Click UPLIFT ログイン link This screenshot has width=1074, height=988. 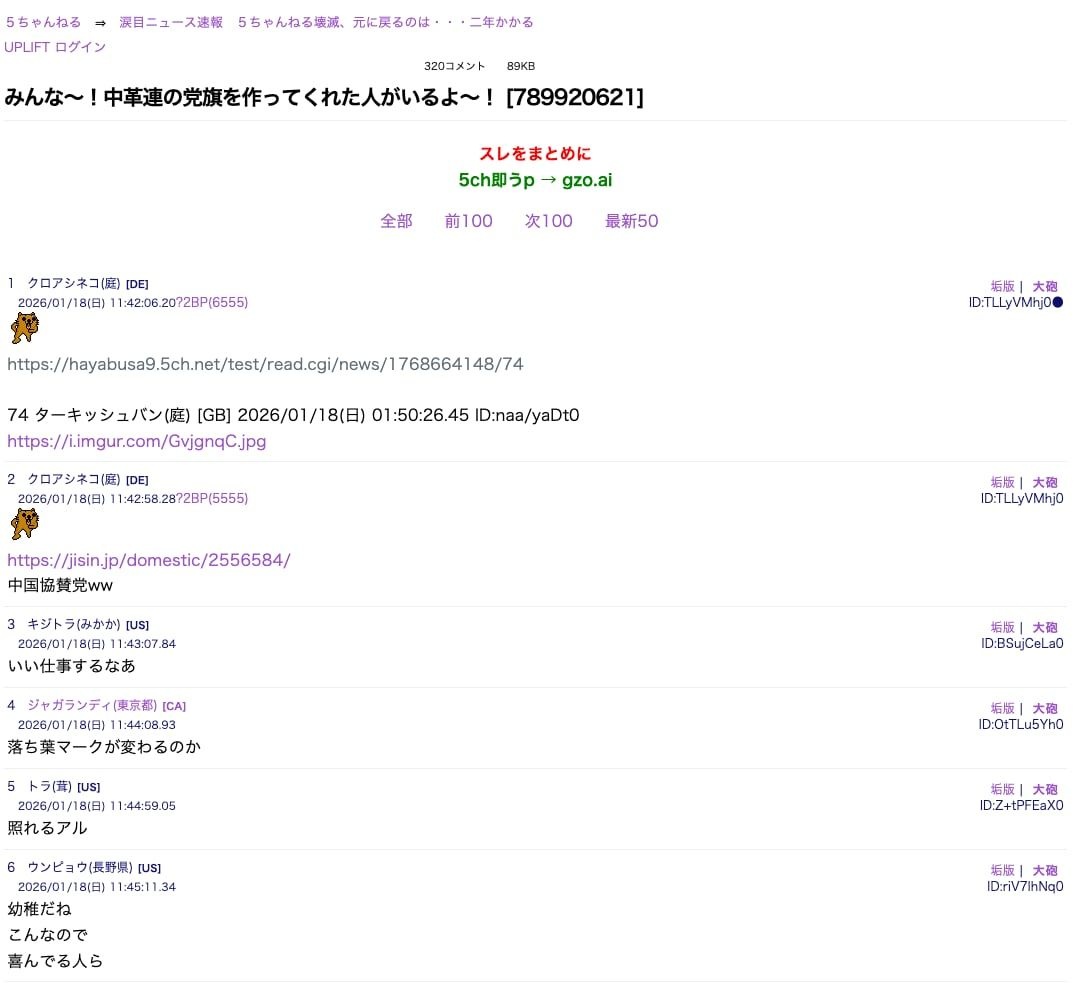[x=55, y=47]
